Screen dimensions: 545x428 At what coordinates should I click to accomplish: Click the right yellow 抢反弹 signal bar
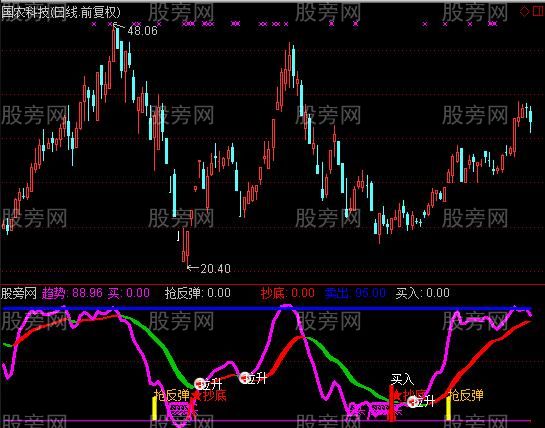point(448,408)
